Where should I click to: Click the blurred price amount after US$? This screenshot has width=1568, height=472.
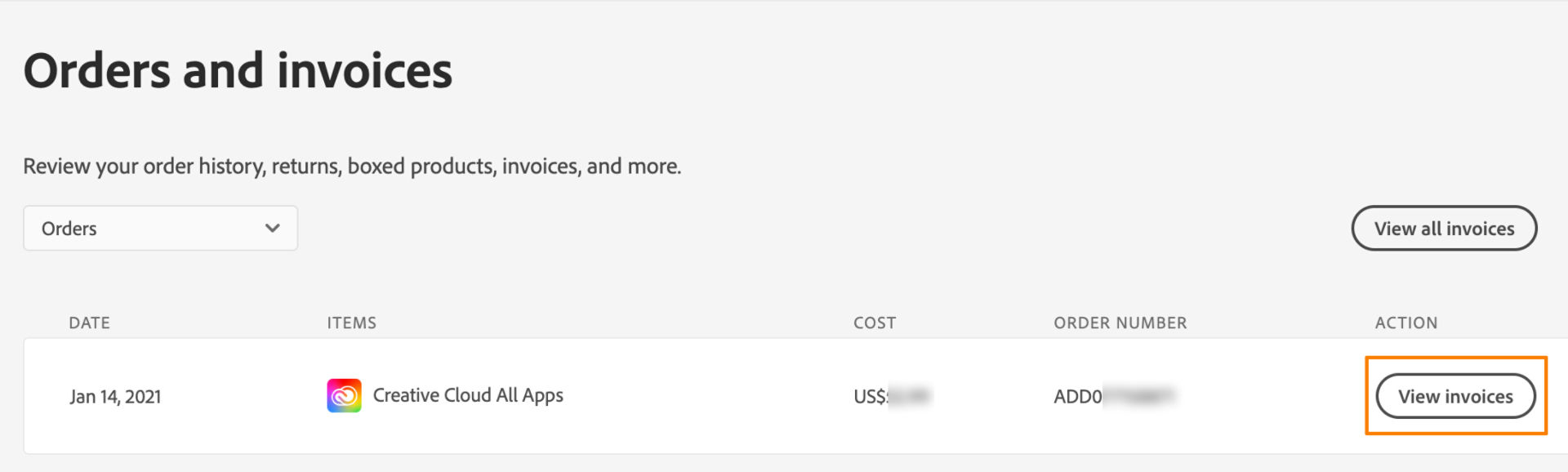[x=910, y=397]
